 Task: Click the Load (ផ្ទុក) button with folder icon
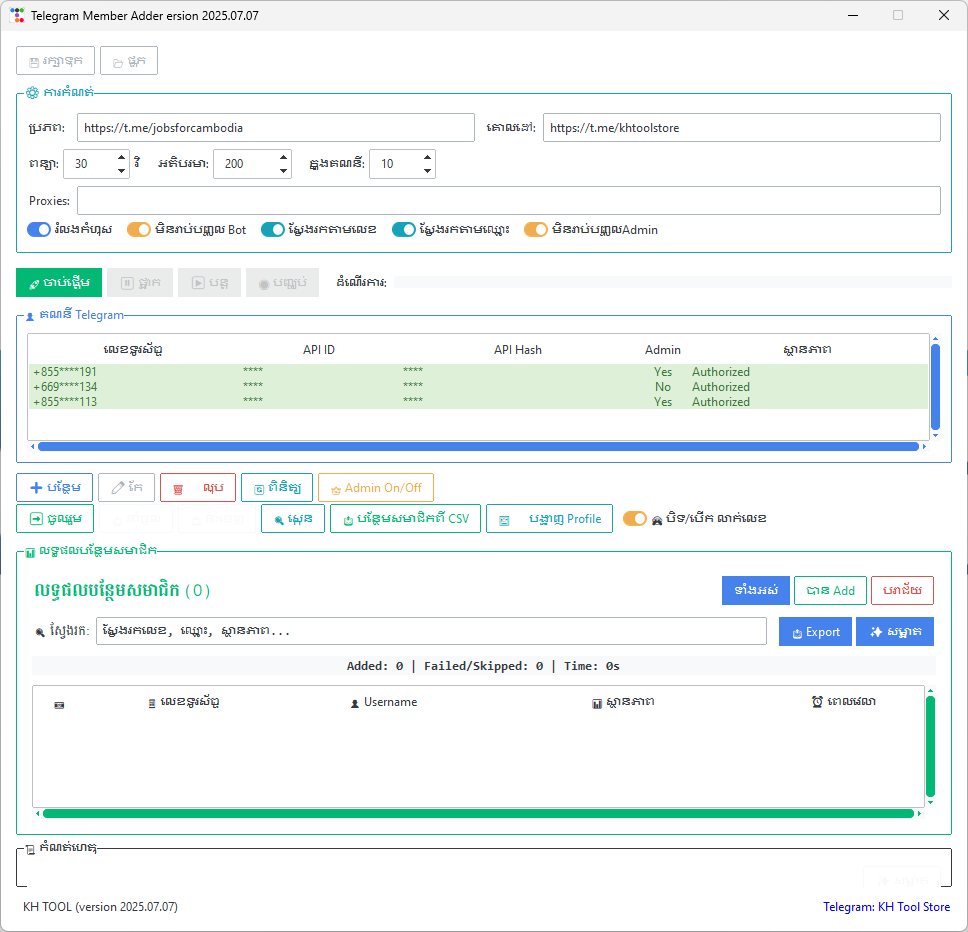click(x=129, y=60)
